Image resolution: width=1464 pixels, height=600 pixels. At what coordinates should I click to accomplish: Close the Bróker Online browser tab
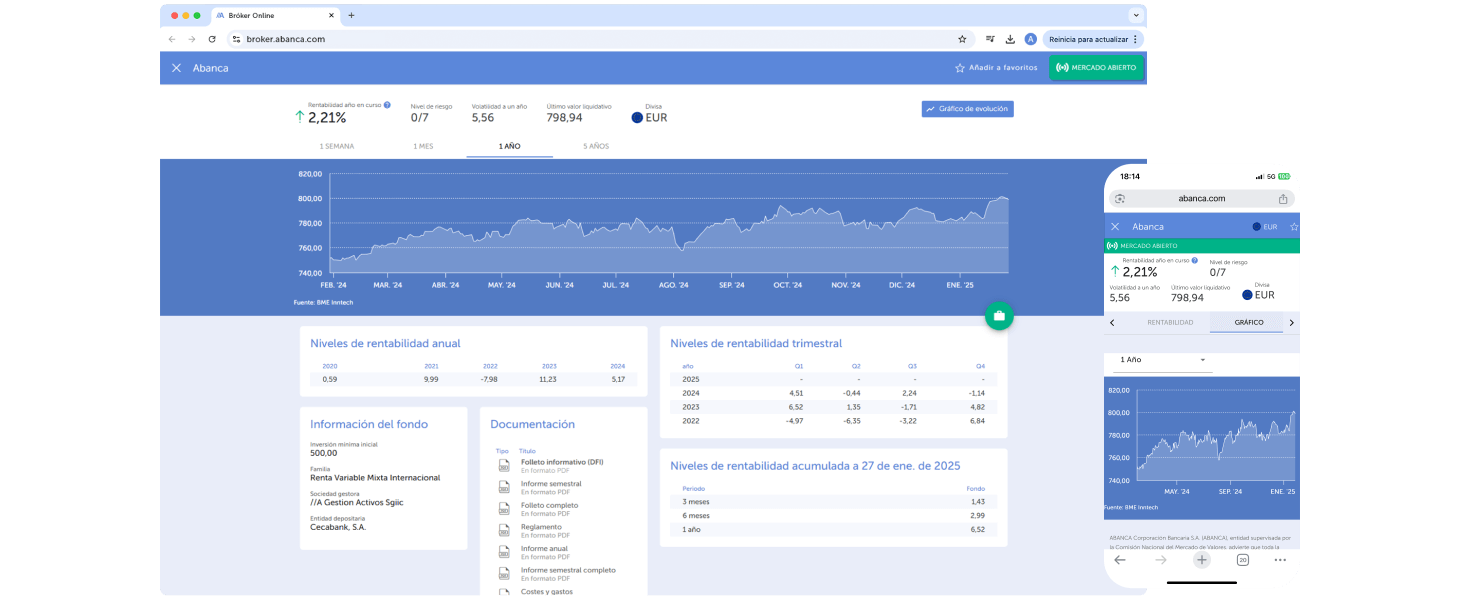point(333,16)
